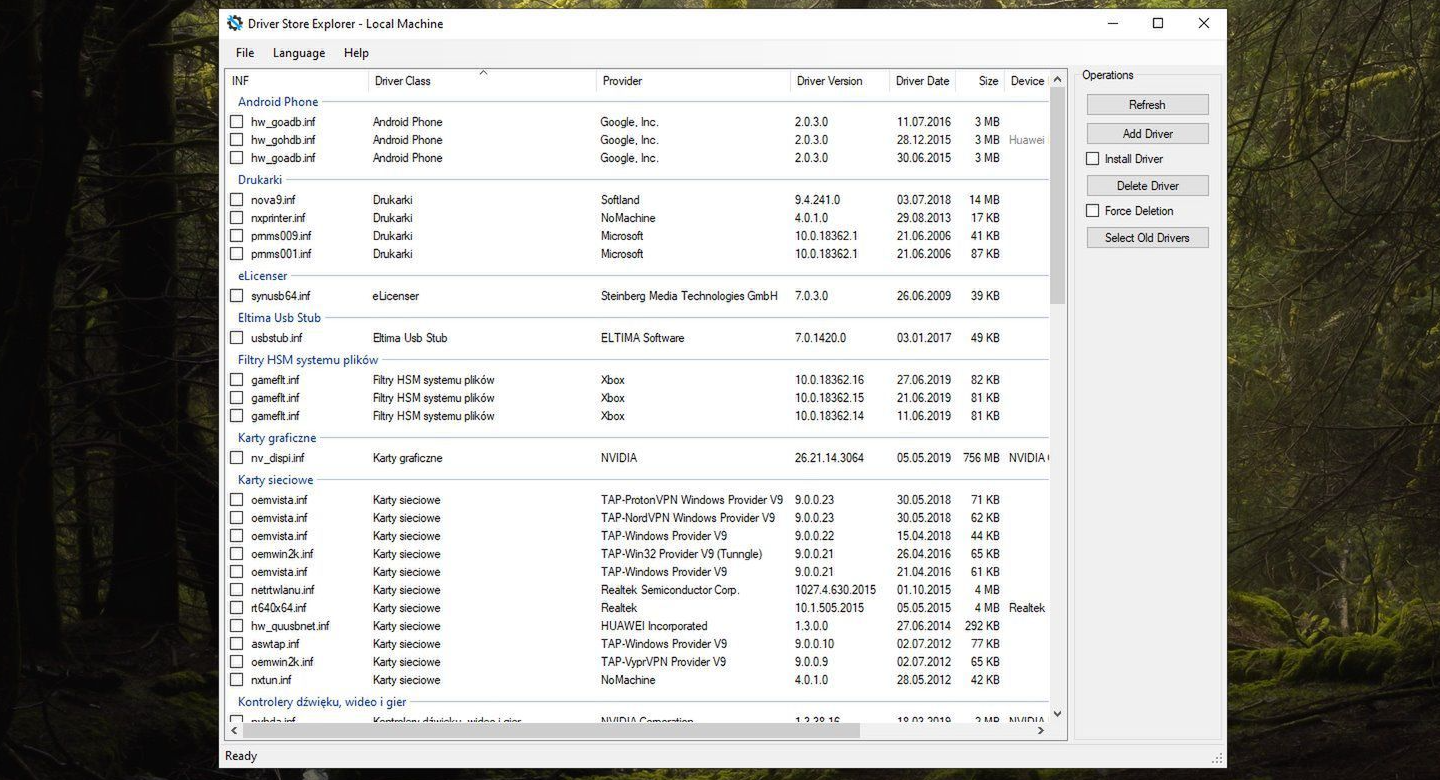The height and width of the screenshot is (780, 1440).
Task: Sort by the Driver Date column header
Action: click(922, 81)
